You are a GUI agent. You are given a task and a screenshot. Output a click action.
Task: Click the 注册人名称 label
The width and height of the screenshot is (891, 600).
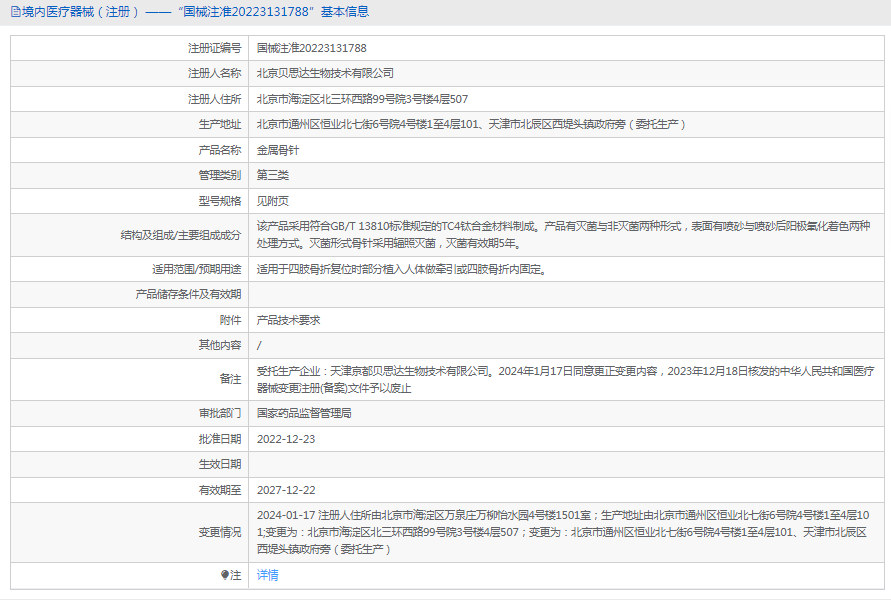point(215,73)
